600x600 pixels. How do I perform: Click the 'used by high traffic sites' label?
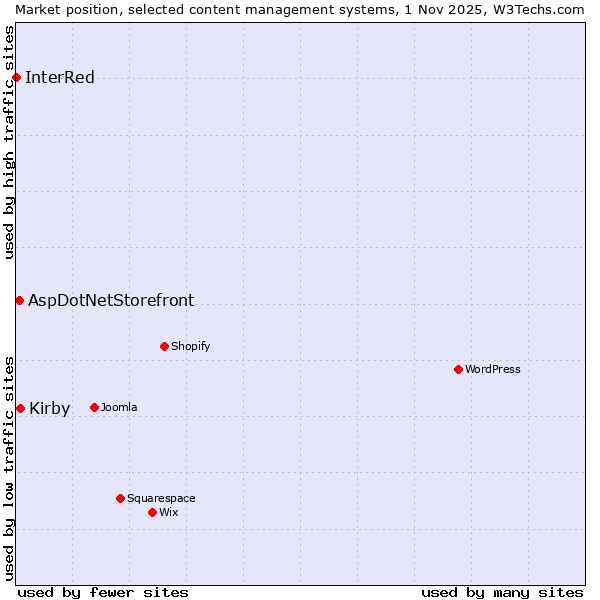9,142
